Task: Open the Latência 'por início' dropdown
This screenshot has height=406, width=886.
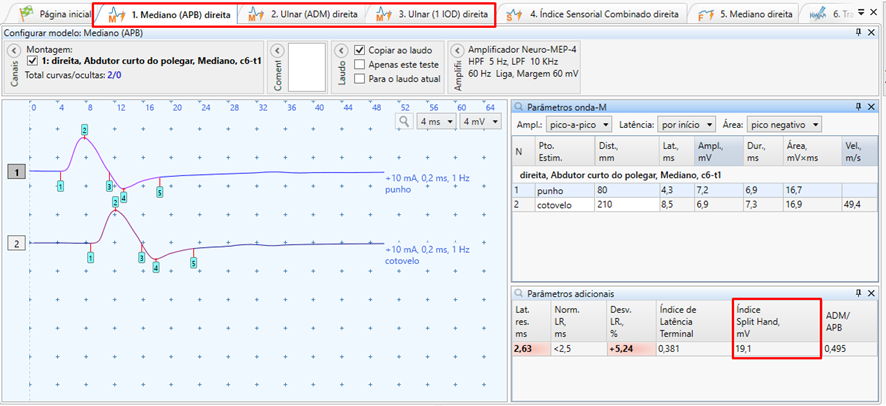Action: tap(689, 124)
